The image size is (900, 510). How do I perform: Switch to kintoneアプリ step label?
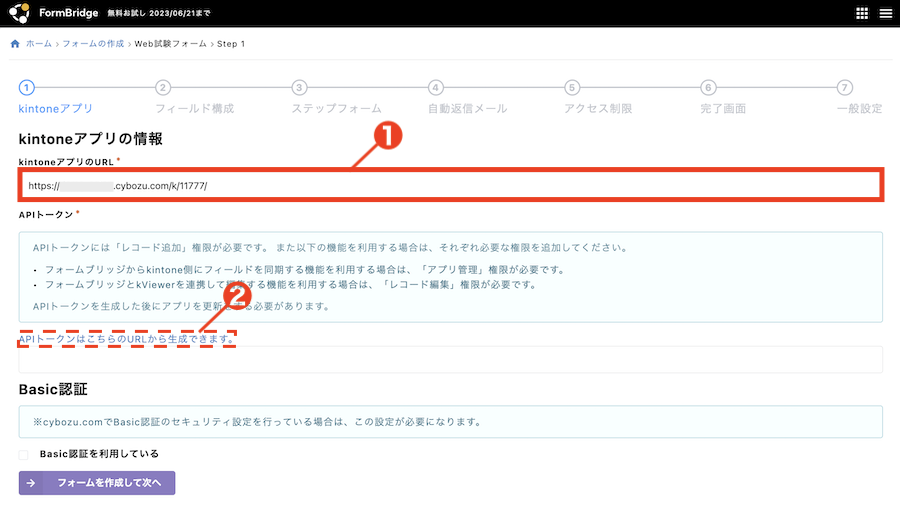click(55, 108)
